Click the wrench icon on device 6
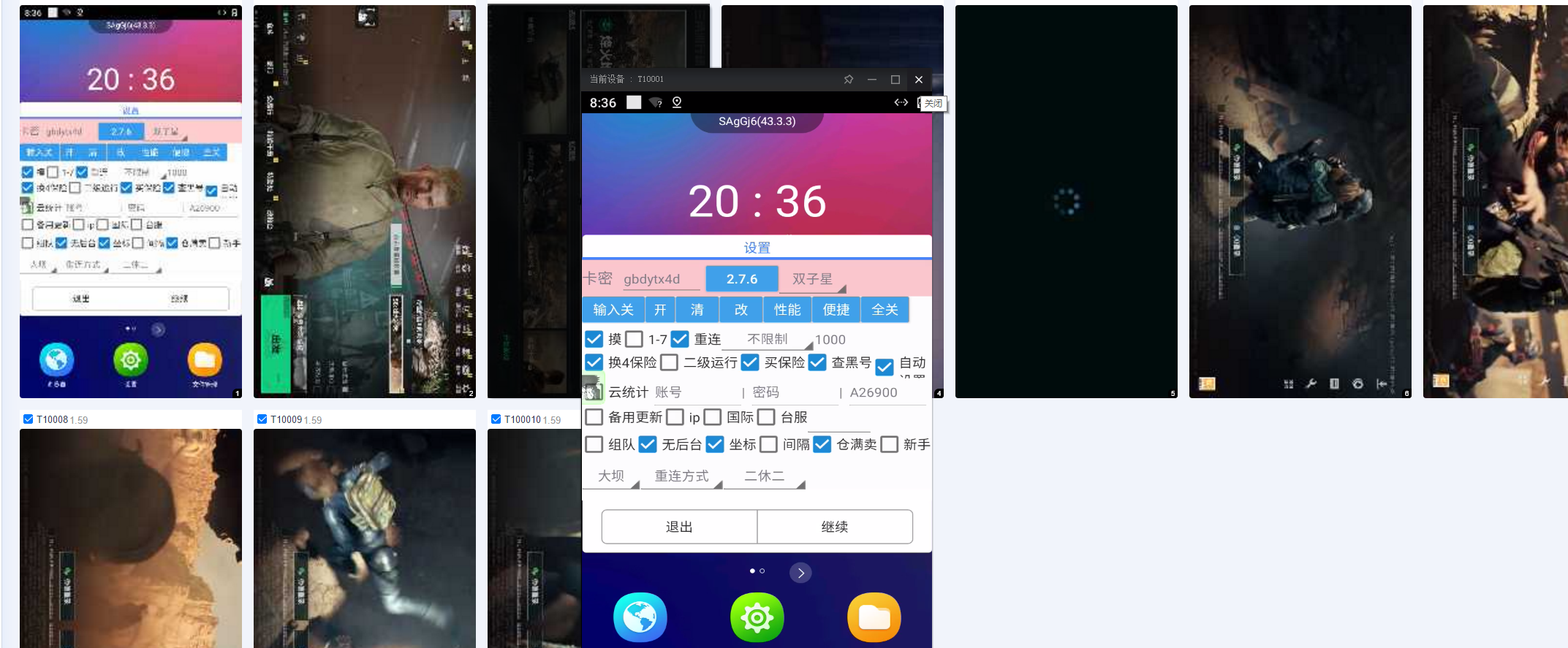 coord(1311,384)
